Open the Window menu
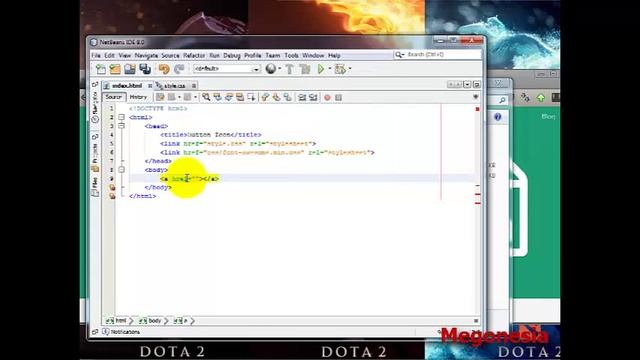This screenshot has height=360, width=640. point(313,56)
